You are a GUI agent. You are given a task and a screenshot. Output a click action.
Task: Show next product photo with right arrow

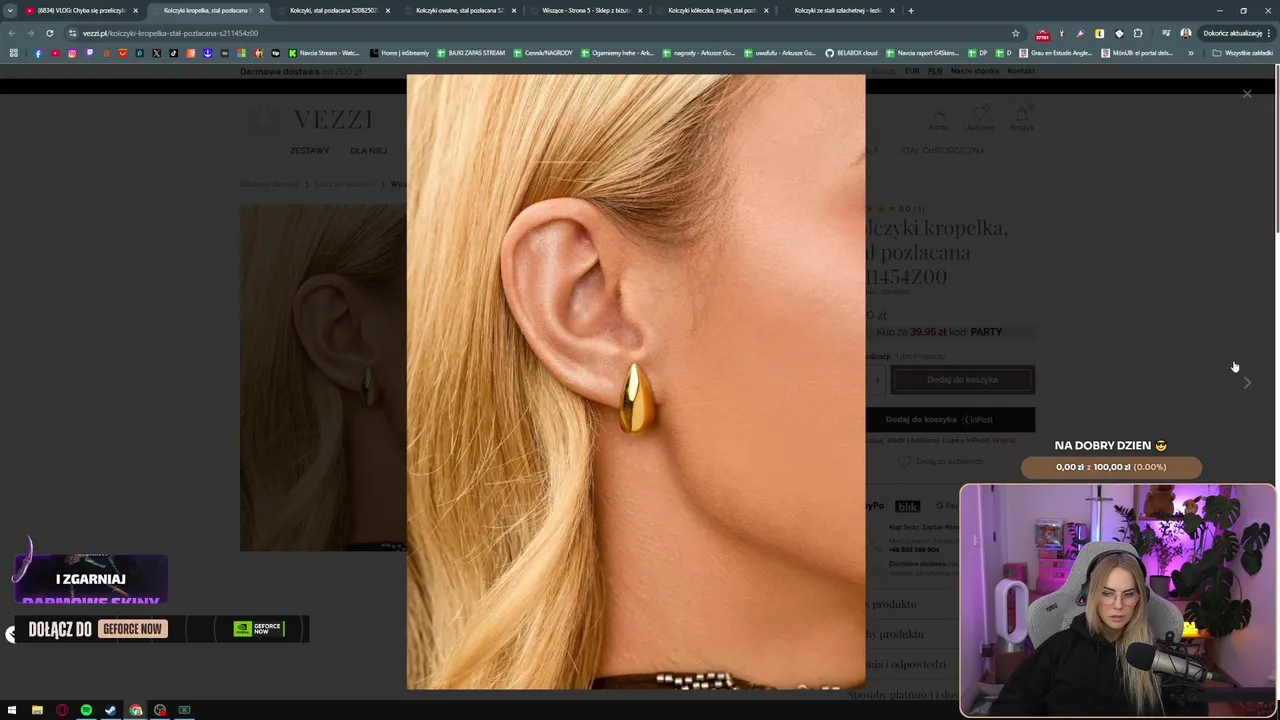click(1247, 382)
